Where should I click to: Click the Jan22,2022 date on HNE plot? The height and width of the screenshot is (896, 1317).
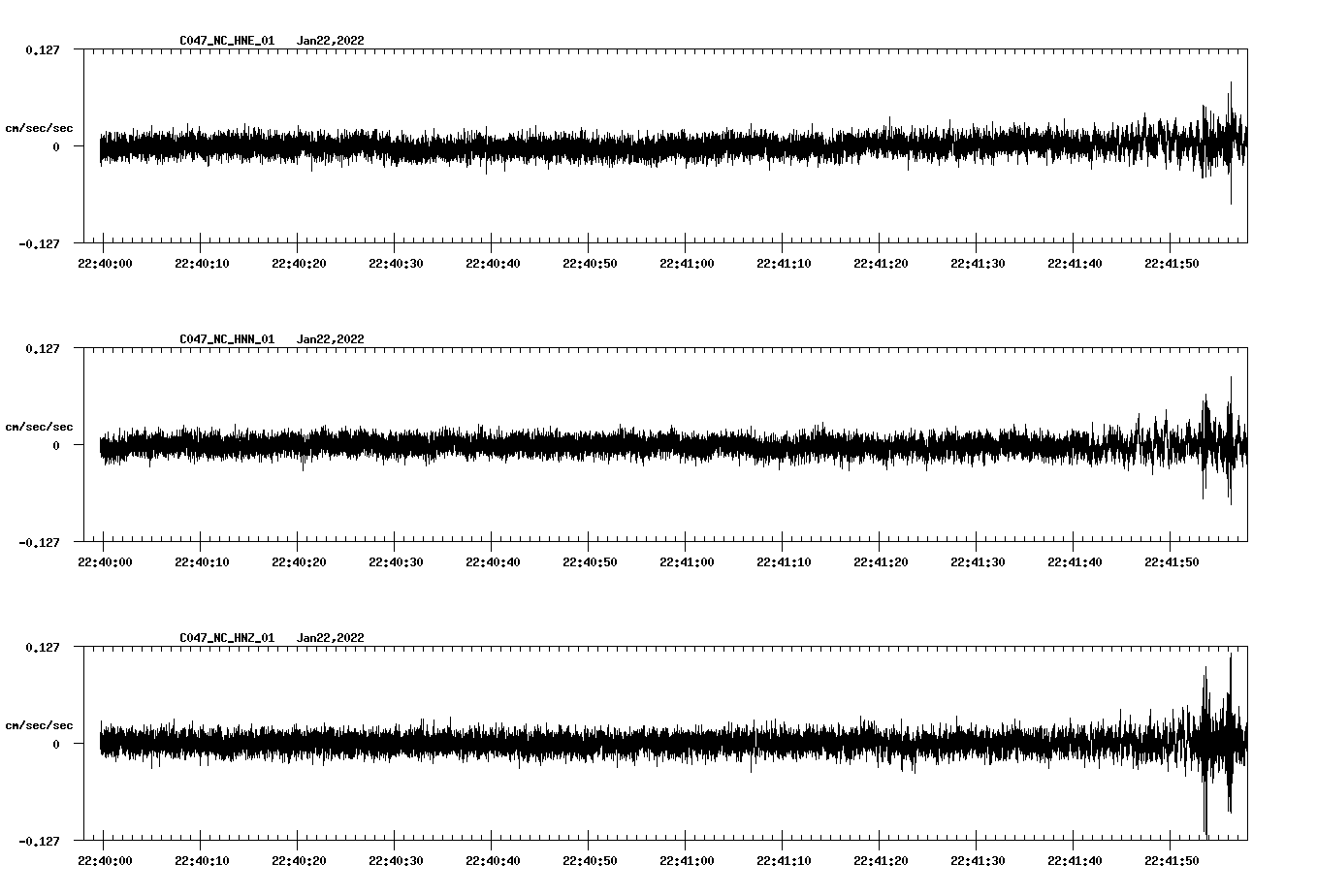click(331, 41)
